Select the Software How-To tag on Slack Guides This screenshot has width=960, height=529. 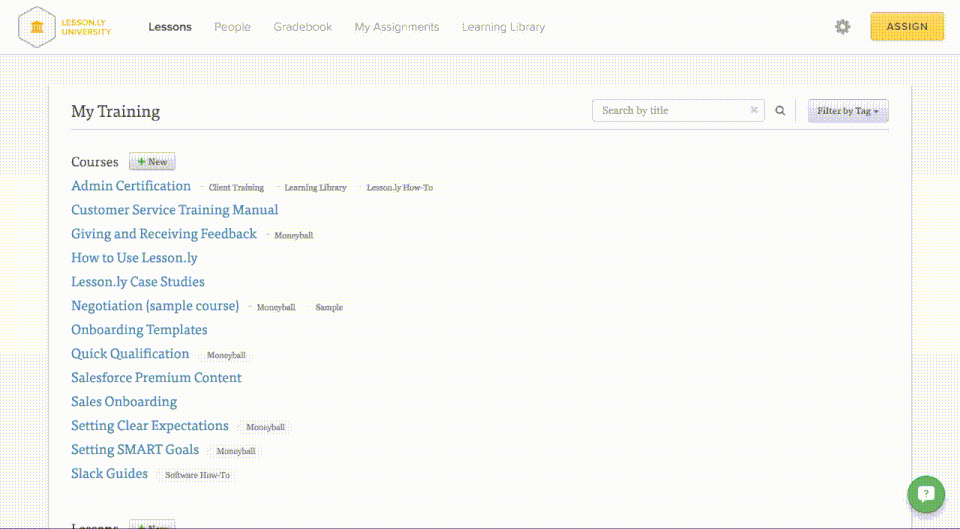coord(197,475)
